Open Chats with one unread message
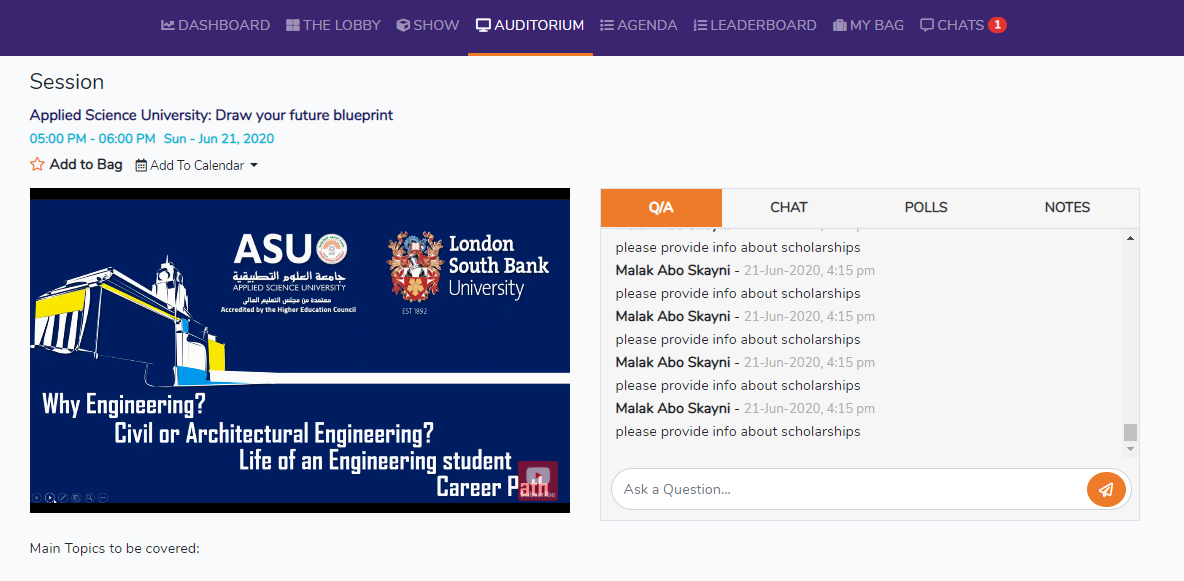 tap(963, 25)
